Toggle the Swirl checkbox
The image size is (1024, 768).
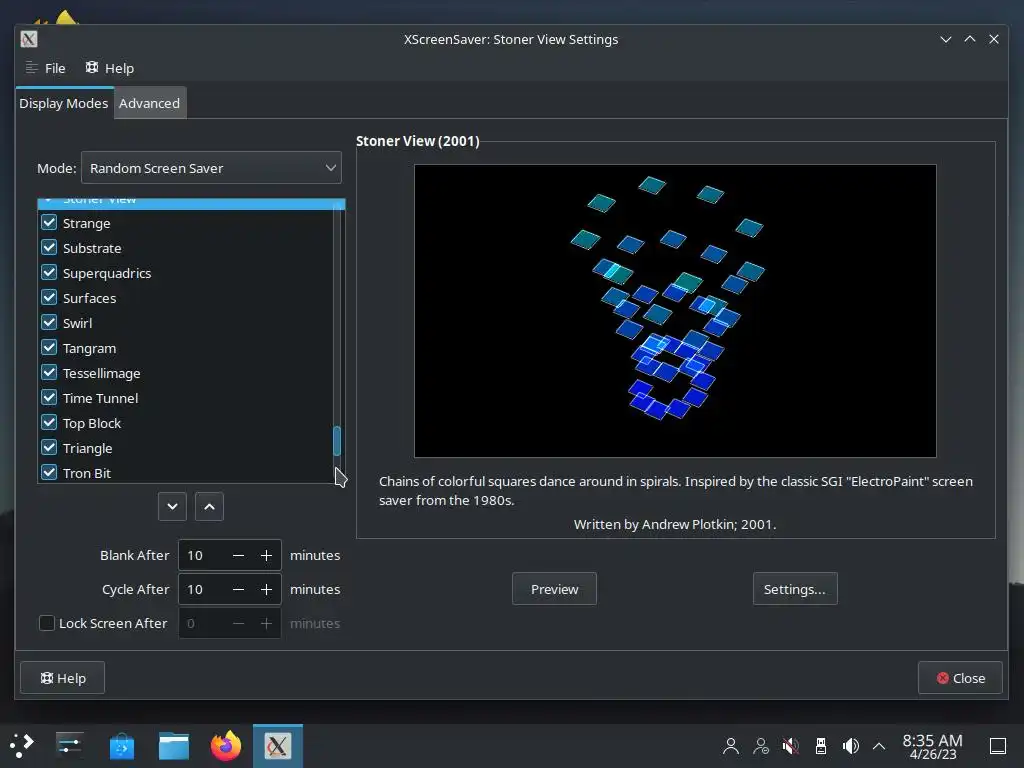point(49,323)
